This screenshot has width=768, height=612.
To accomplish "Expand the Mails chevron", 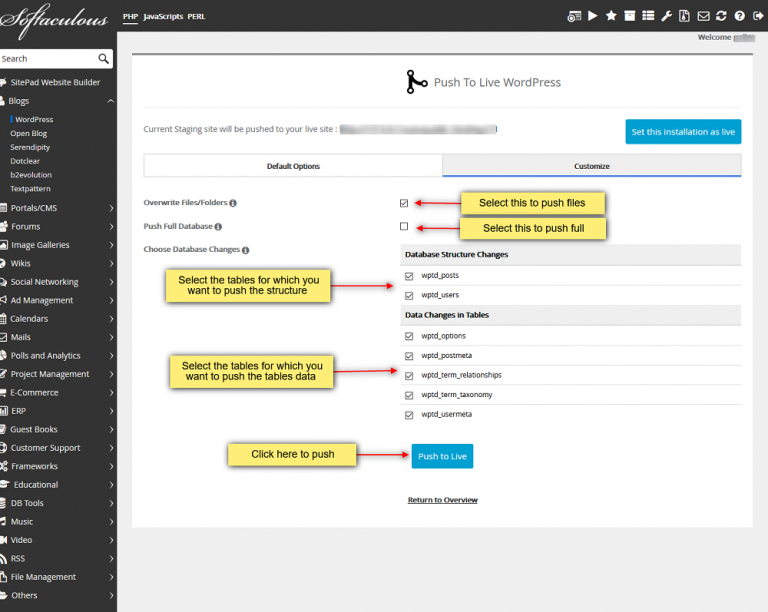I will click(x=111, y=337).
